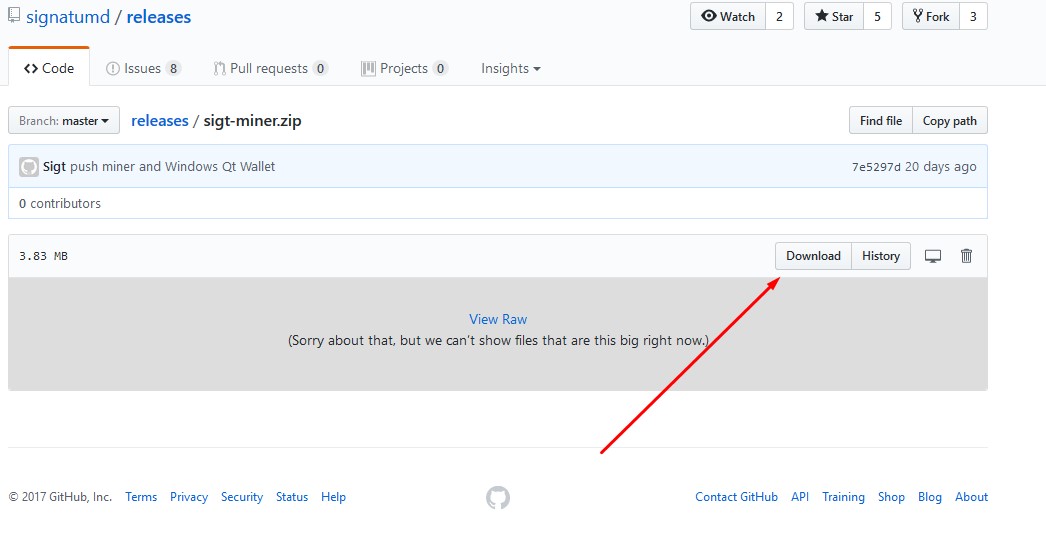Click the trash can delete icon
The height and width of the screenshot is (552, 1046).
(966, 256)
